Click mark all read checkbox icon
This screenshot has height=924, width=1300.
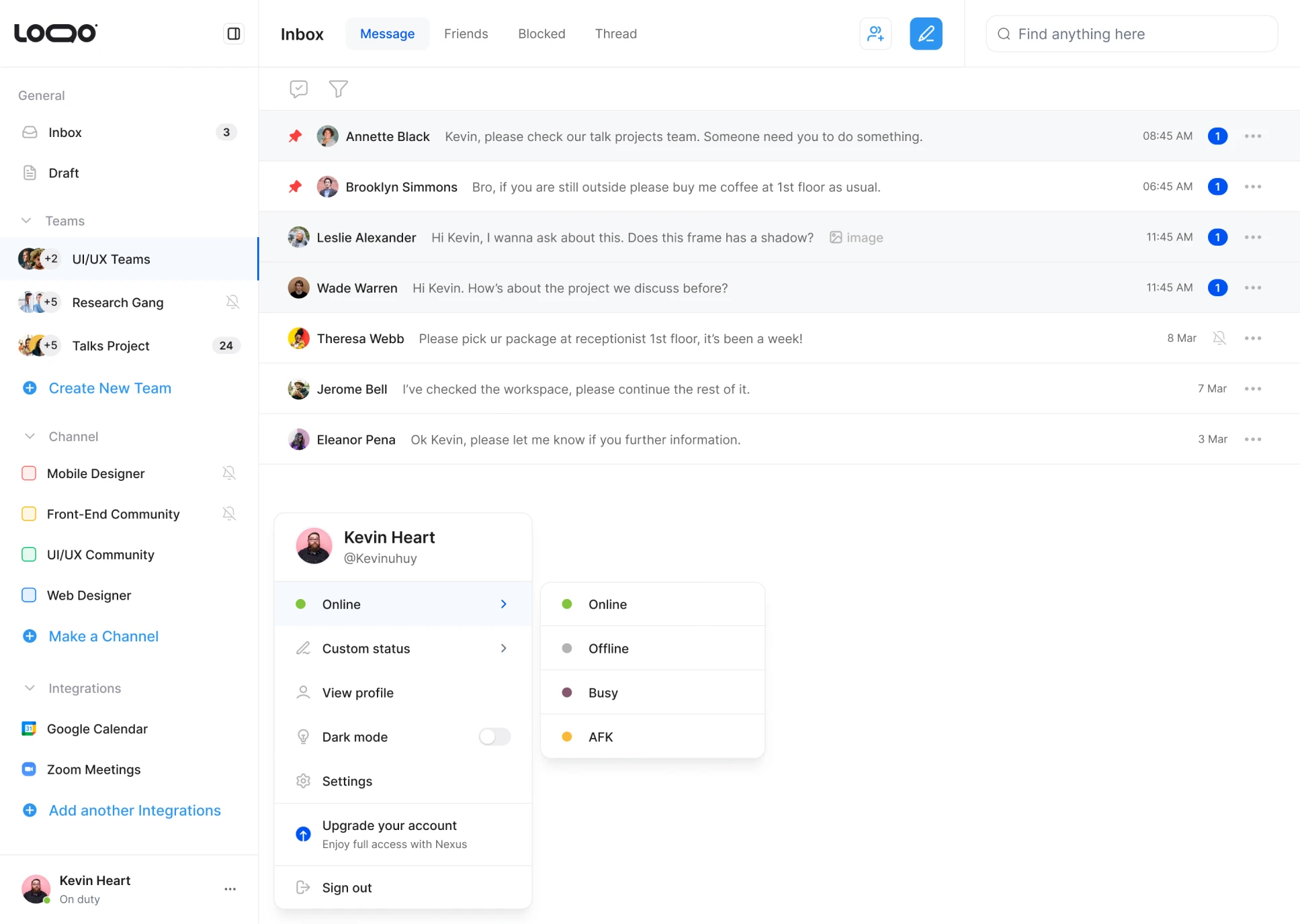point(298,89)
